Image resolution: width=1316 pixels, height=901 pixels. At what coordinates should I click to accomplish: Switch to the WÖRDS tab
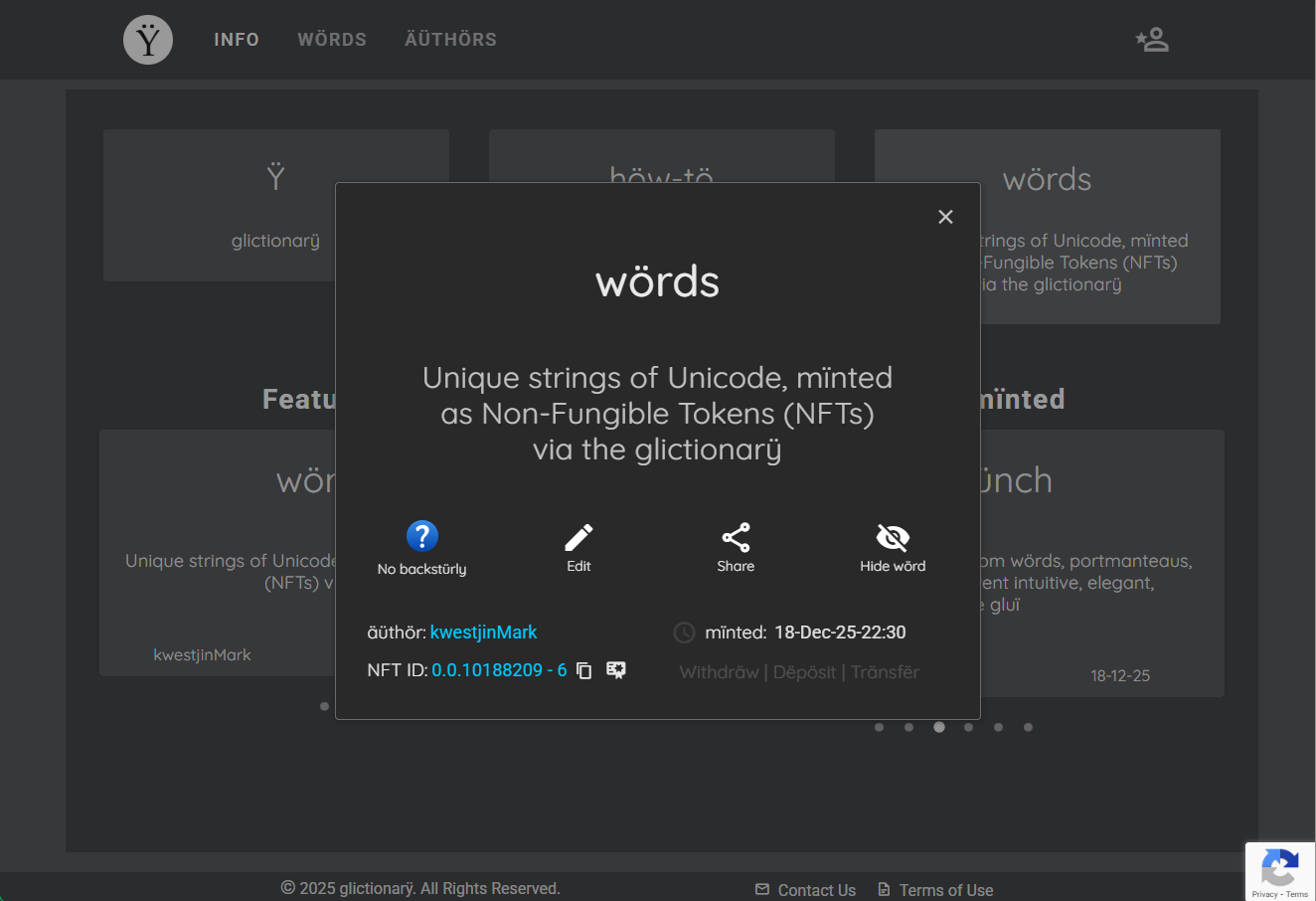point(332,40)
